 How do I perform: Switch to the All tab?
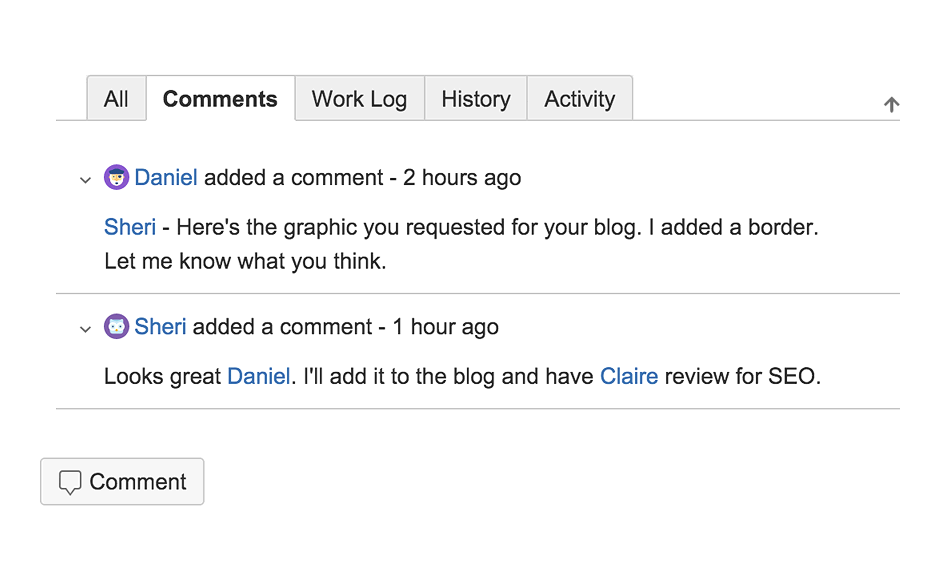click(116, 99)
